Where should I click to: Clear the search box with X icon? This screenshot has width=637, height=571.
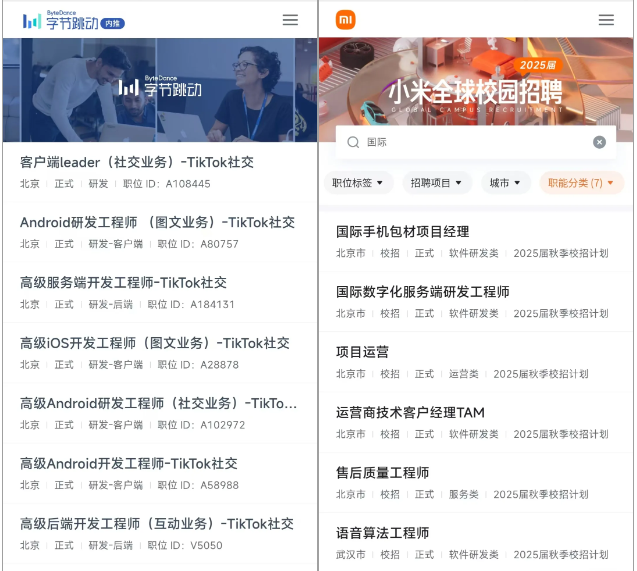click(x=599, y=142)
